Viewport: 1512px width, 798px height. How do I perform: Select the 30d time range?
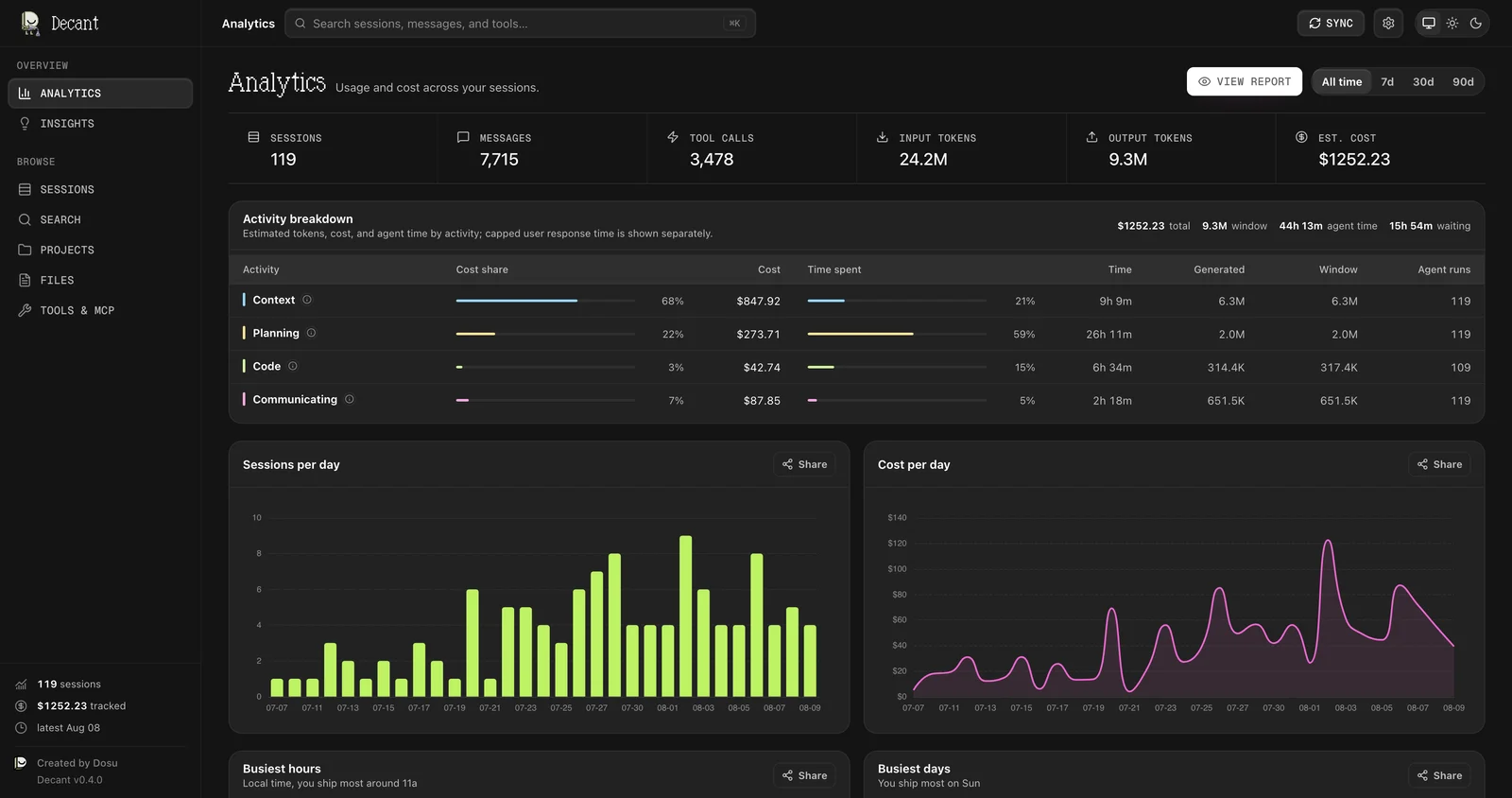[1423, 82]
